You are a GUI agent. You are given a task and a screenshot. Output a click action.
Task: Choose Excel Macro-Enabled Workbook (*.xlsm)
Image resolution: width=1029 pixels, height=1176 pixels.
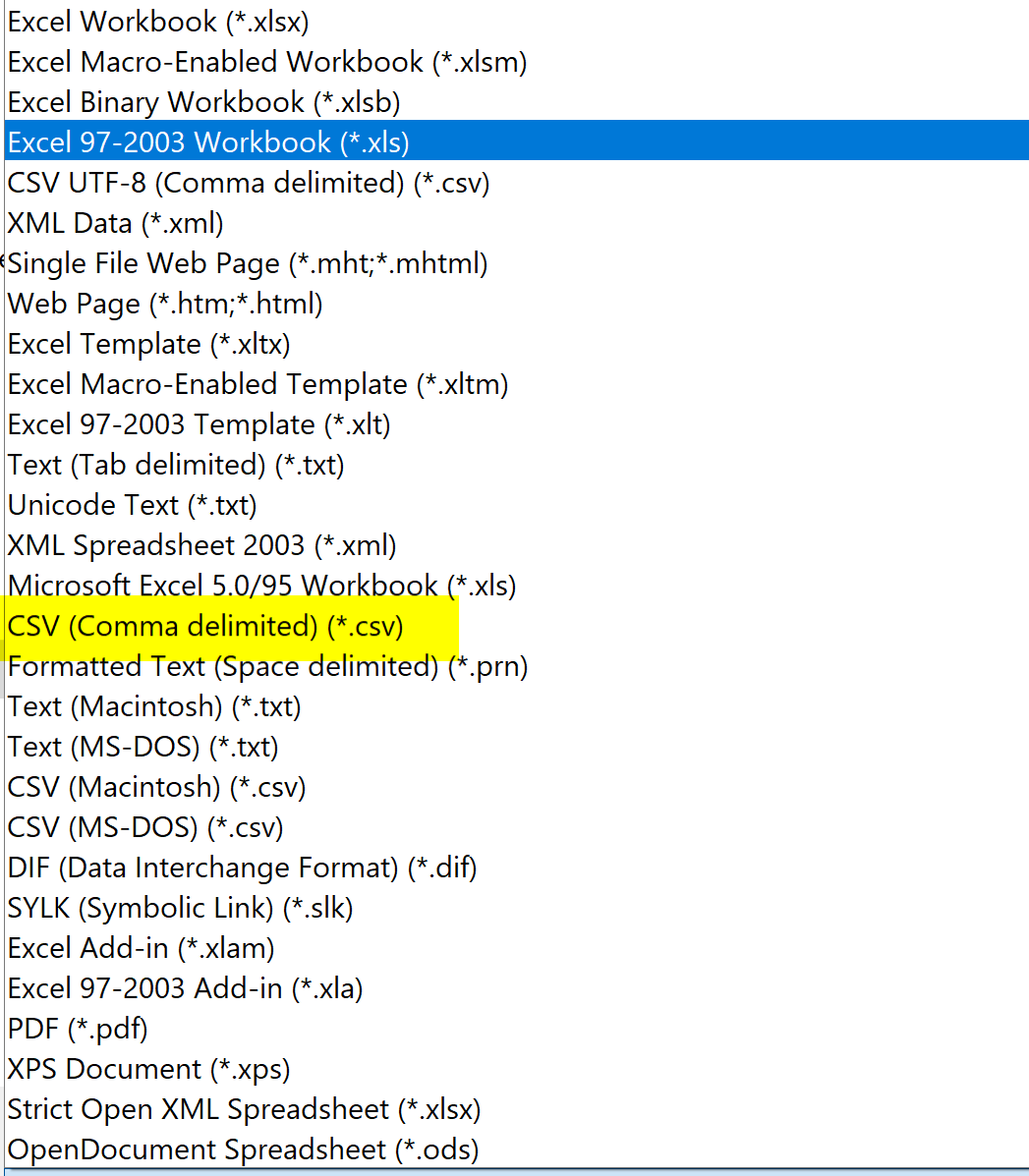point(517,62)
